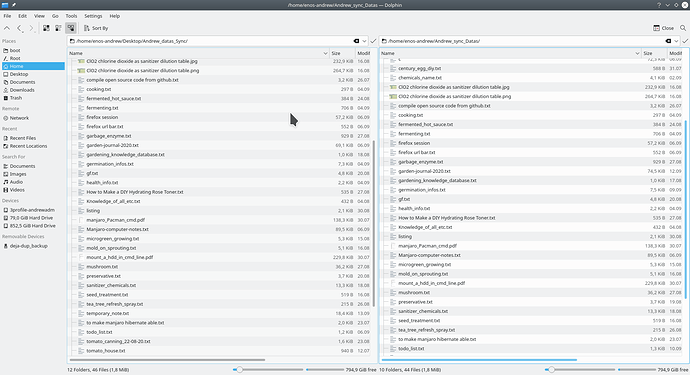690x375 pixels.
Task: Click the left pane vertical scrollbar
Action: (374, 224)
